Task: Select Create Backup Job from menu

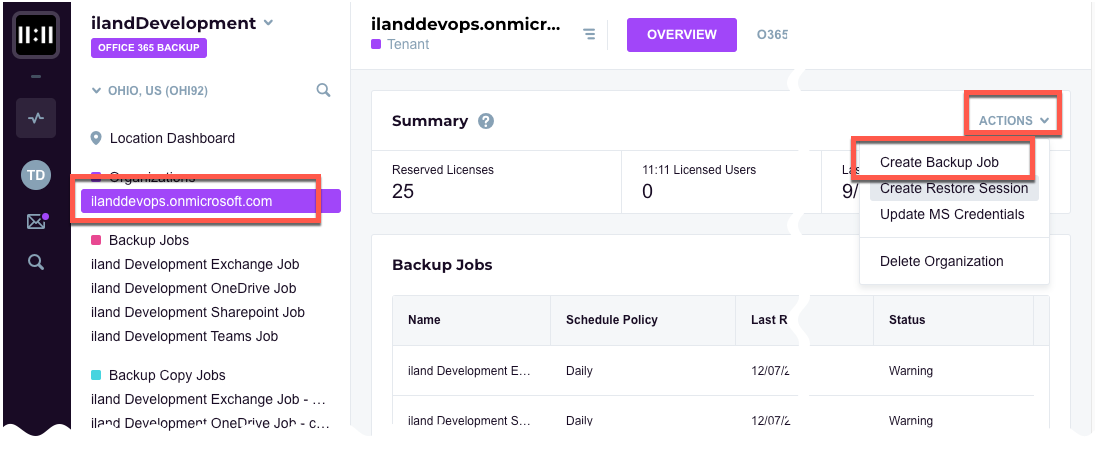Action: (x=939, y=162)
